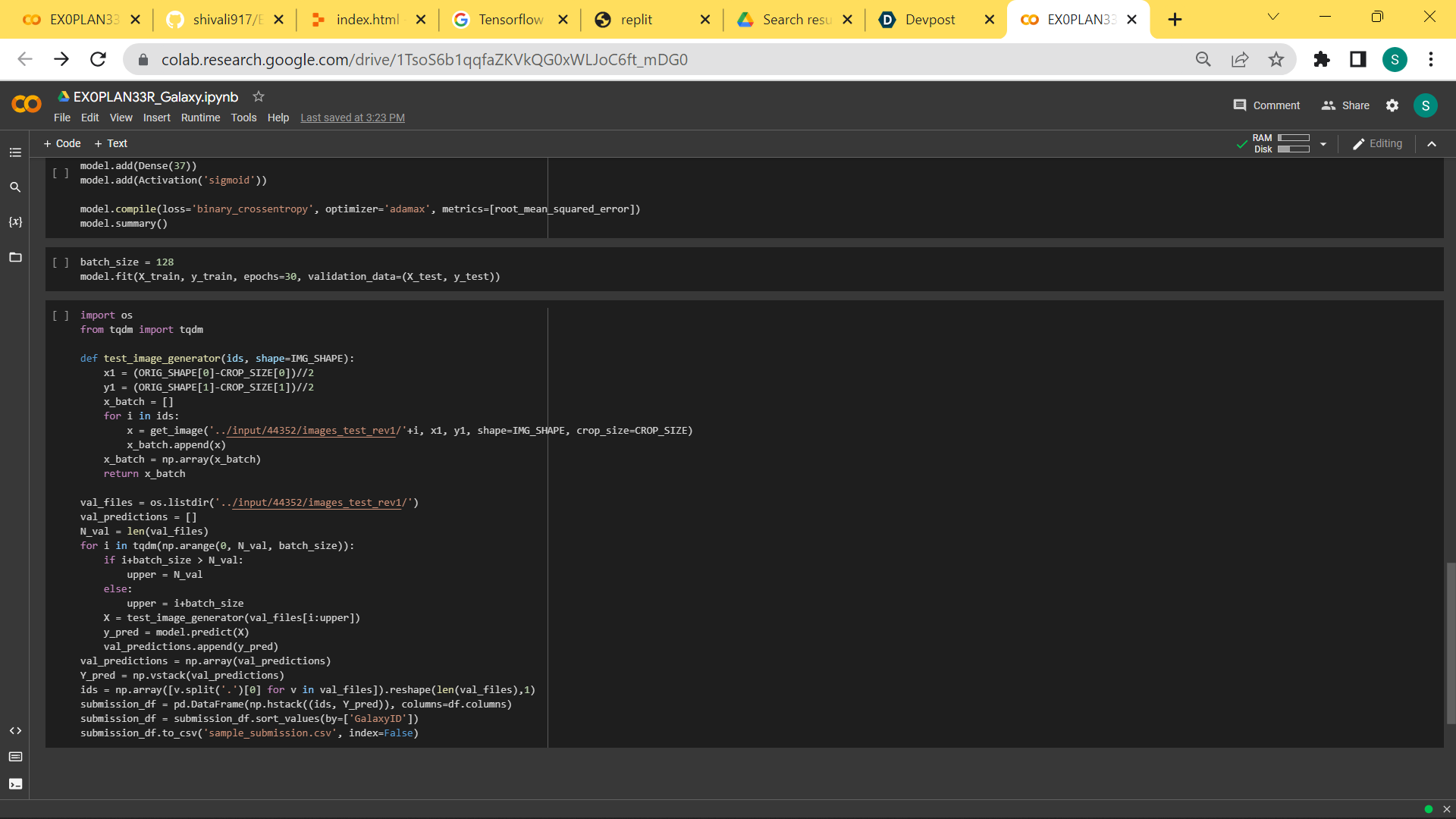Run the import os tqdm cell
The image size is (1456, 819).
point(61,315)
